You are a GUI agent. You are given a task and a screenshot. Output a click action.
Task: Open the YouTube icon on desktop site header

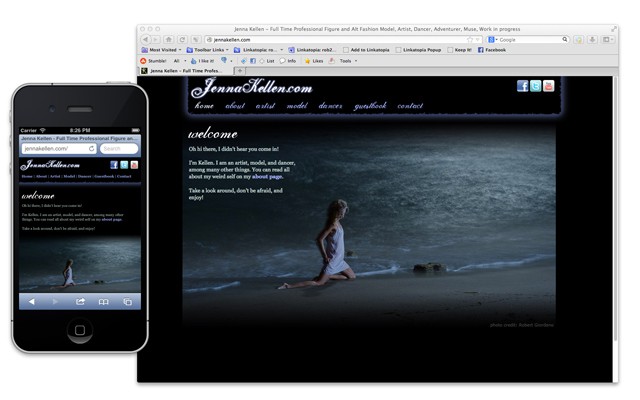coord(549,86)
